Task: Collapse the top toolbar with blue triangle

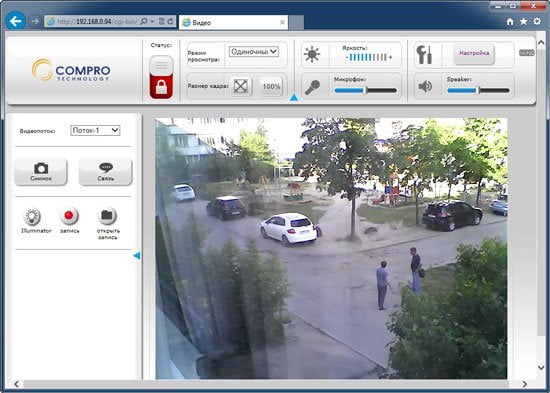Action: tap(294, 98)
